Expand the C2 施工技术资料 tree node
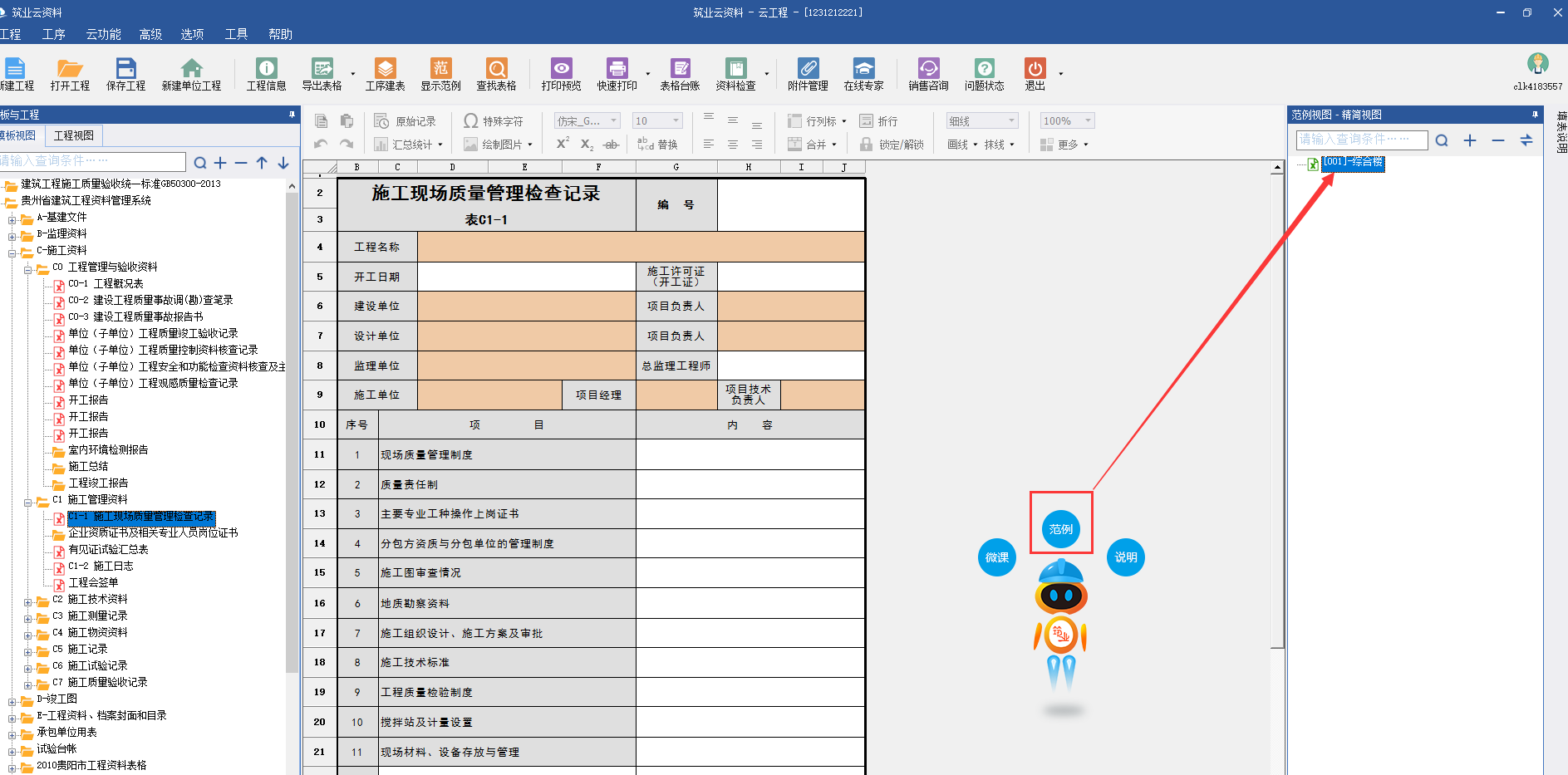The image size is (1568, 775). coord(27,601)
